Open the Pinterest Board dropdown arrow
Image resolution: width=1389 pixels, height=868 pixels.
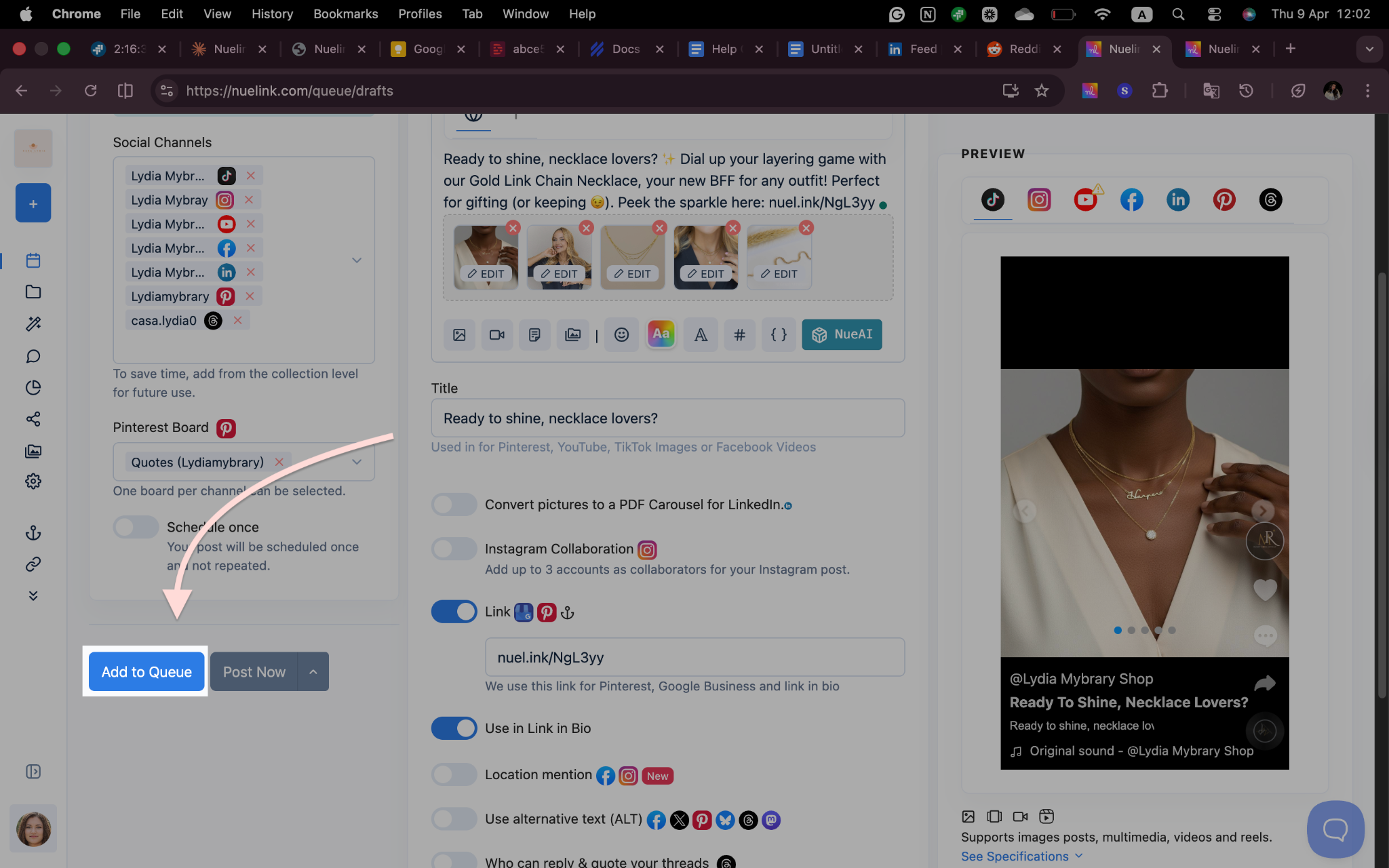[357, 462]
